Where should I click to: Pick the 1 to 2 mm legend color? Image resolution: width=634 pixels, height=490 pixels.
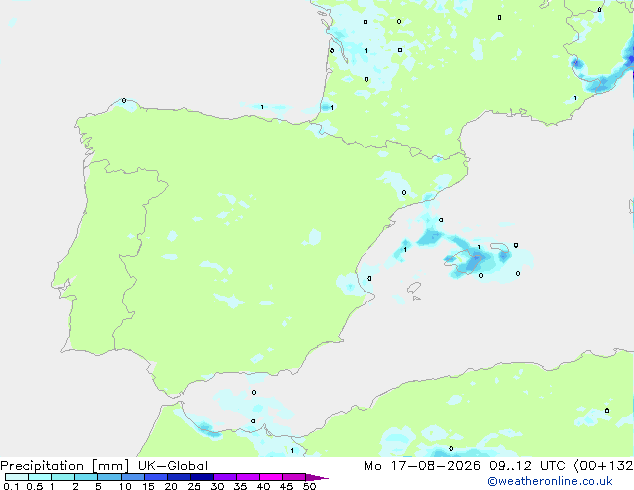(63, 477)
